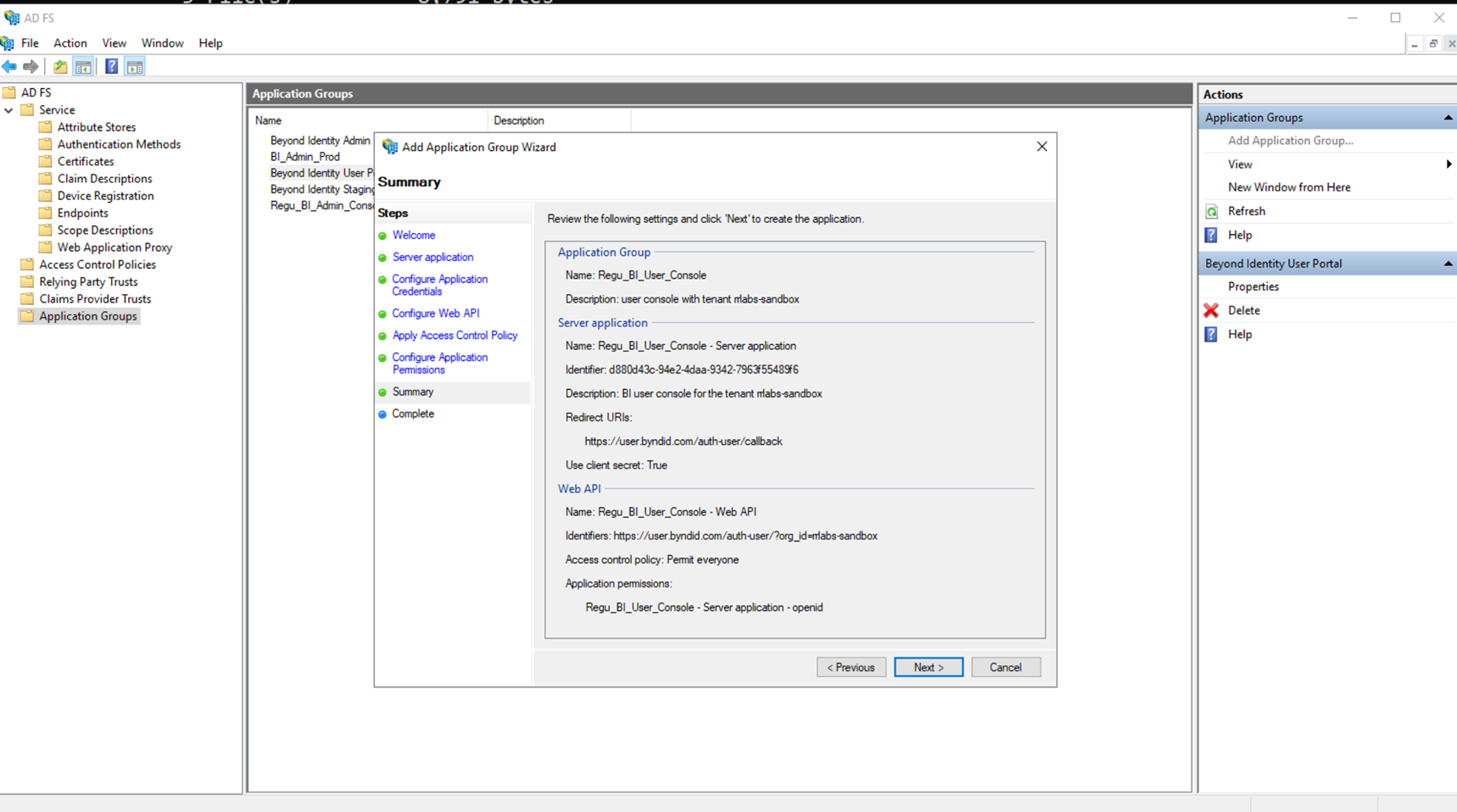Go to Configure Web API step
Screen dimensions: 1457x812
pos(435,314)
